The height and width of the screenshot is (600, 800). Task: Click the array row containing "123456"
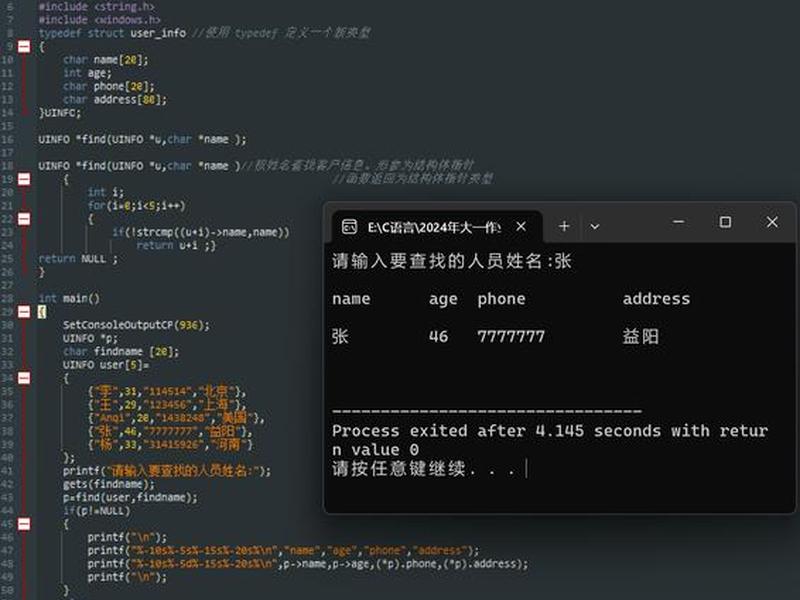pos(167,405)
